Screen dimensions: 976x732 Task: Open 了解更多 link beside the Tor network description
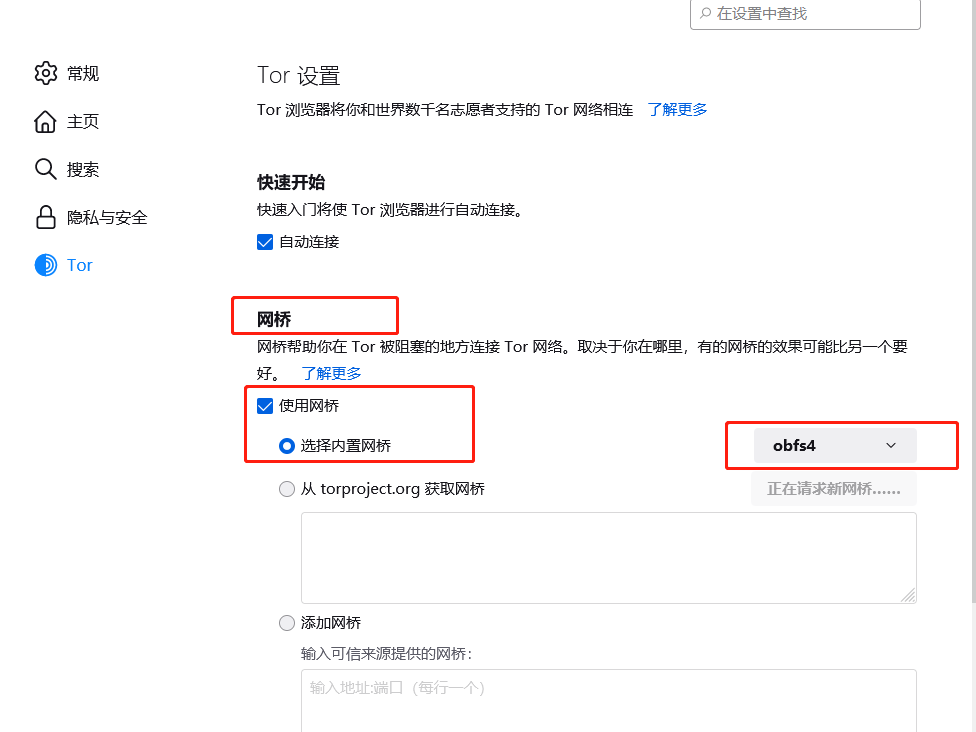pyautogui.click(x=677, y=110)
